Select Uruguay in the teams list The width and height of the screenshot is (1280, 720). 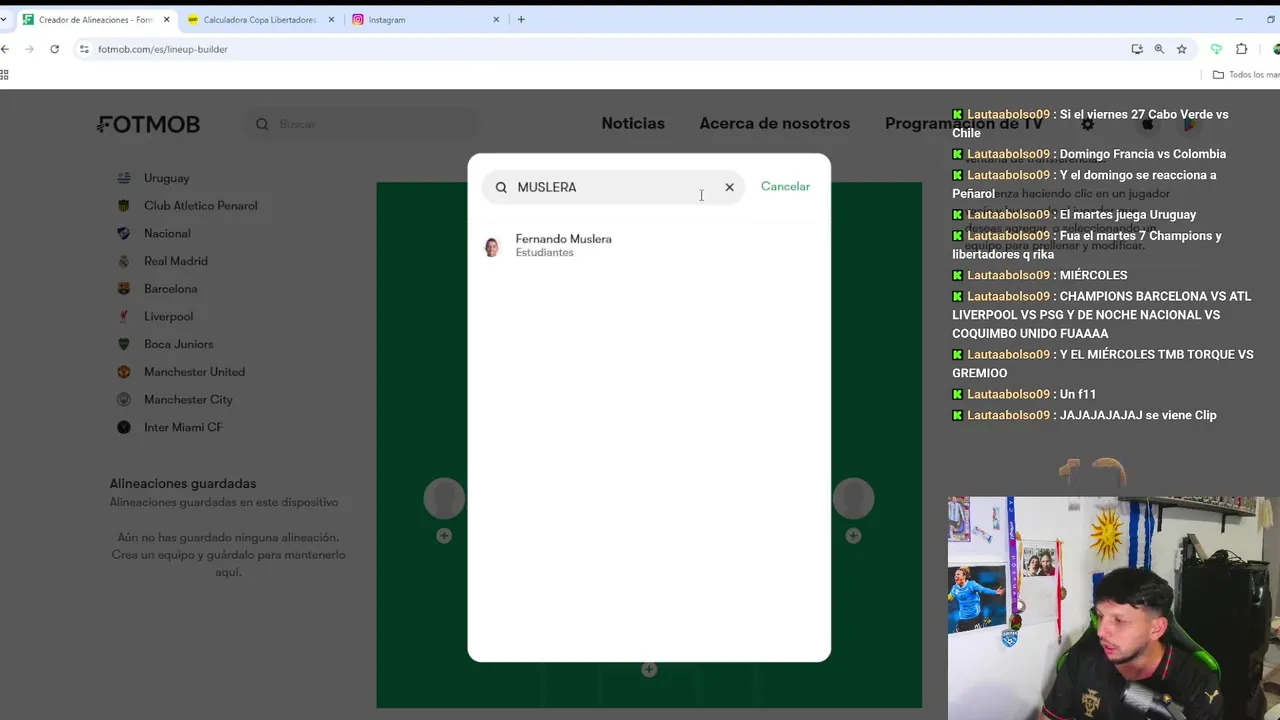(x=166, y=178)
